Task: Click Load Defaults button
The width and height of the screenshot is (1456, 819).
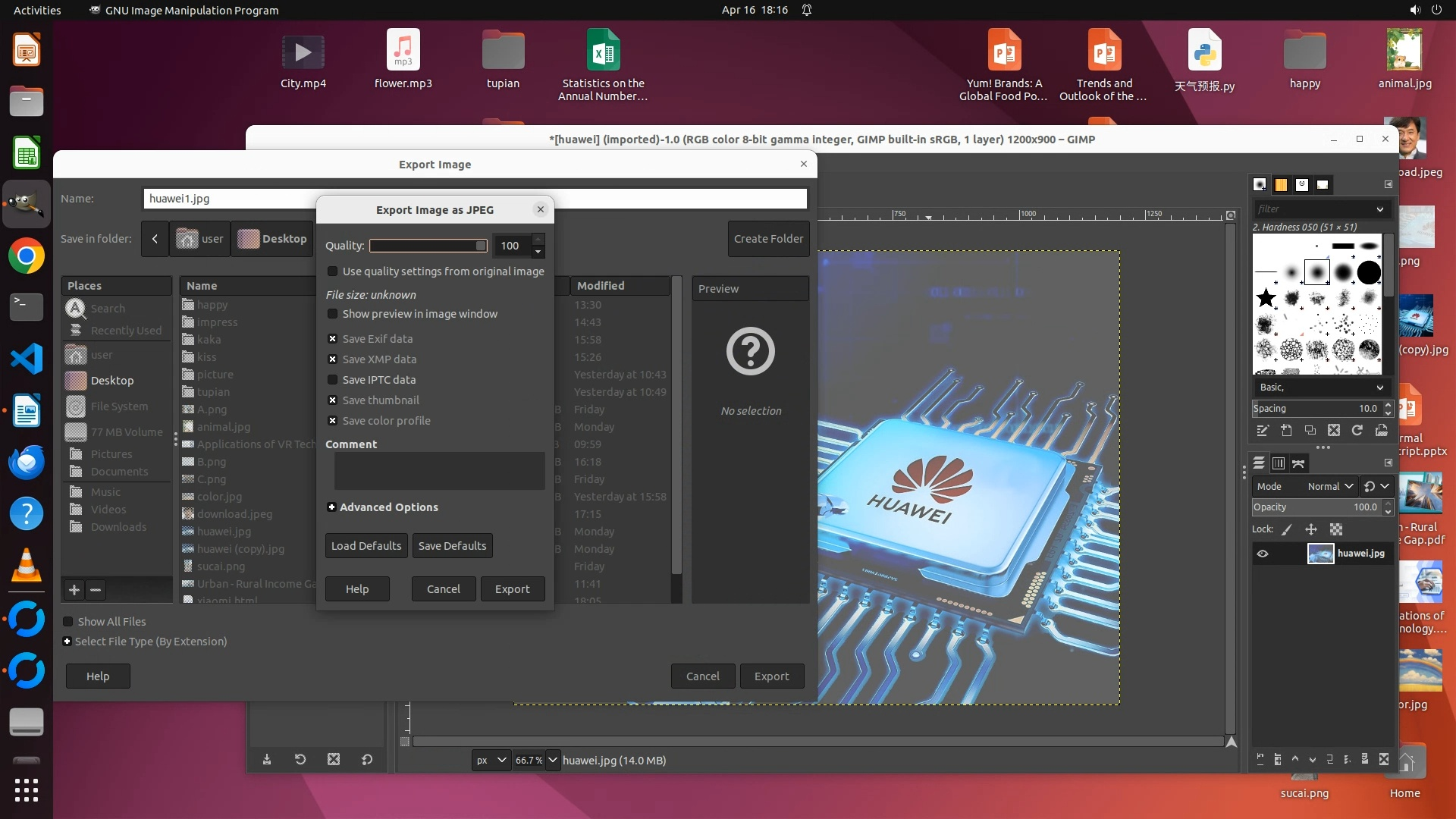Action: click(x=366, y=546)
